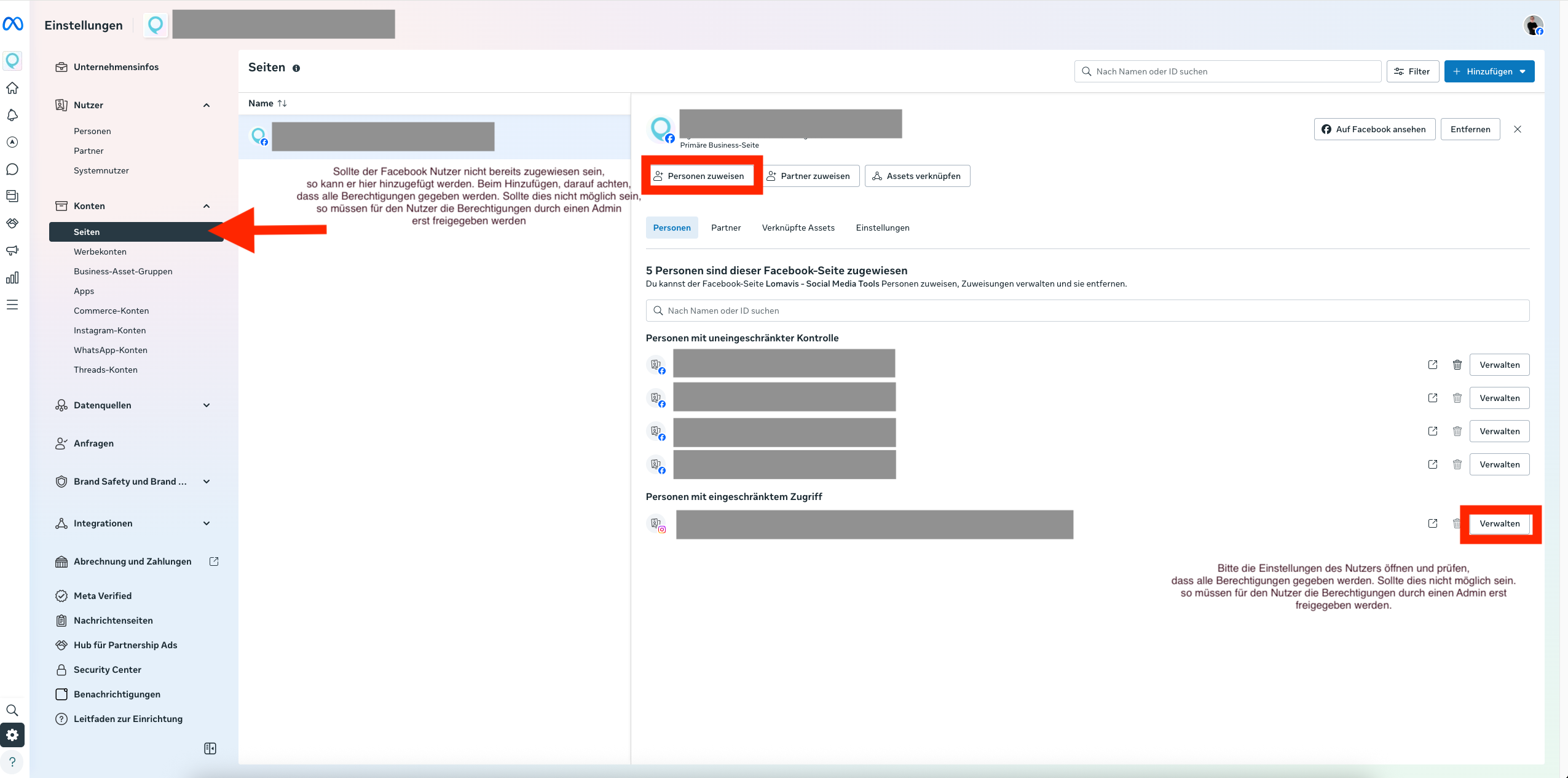Sort the list by Name column

click(267, 103)
